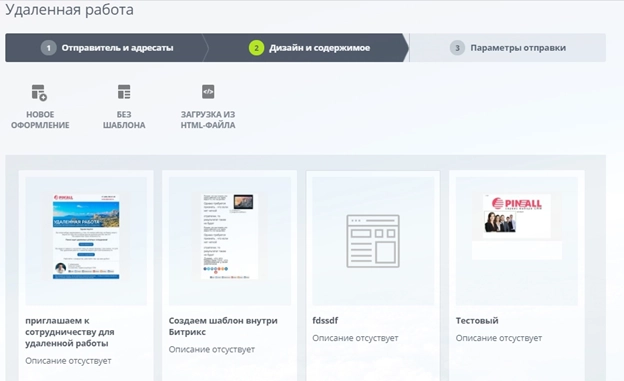
Task: Select template title fdssdf
Action: click(325, 320)
